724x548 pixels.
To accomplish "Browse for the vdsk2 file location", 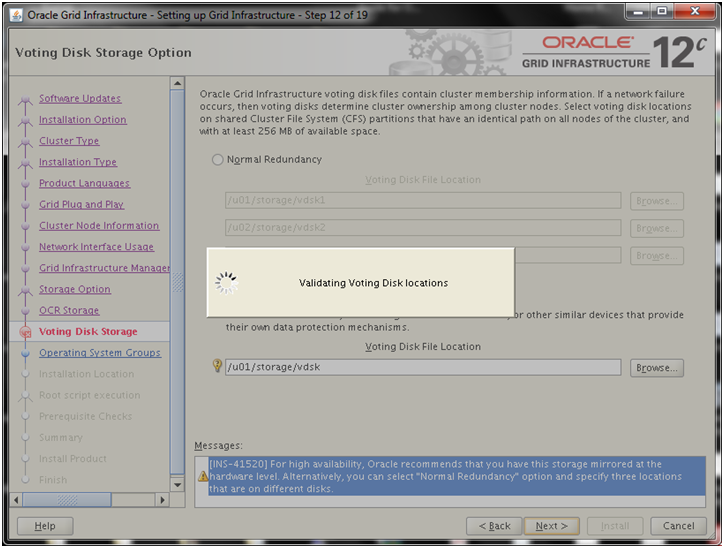I will (x=657, y=228).
